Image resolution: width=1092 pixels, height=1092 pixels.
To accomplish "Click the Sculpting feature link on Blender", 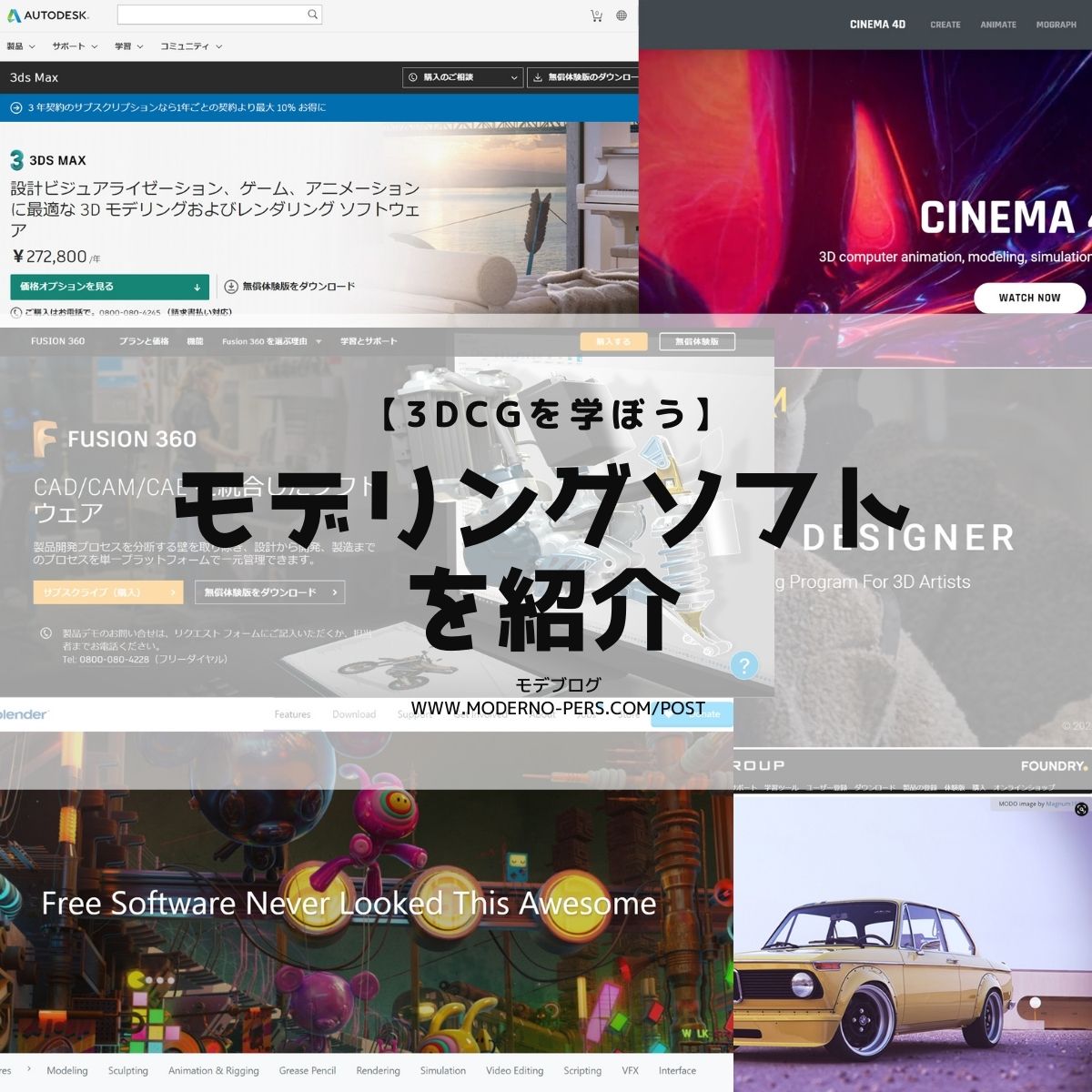I will click(128, 1071).
